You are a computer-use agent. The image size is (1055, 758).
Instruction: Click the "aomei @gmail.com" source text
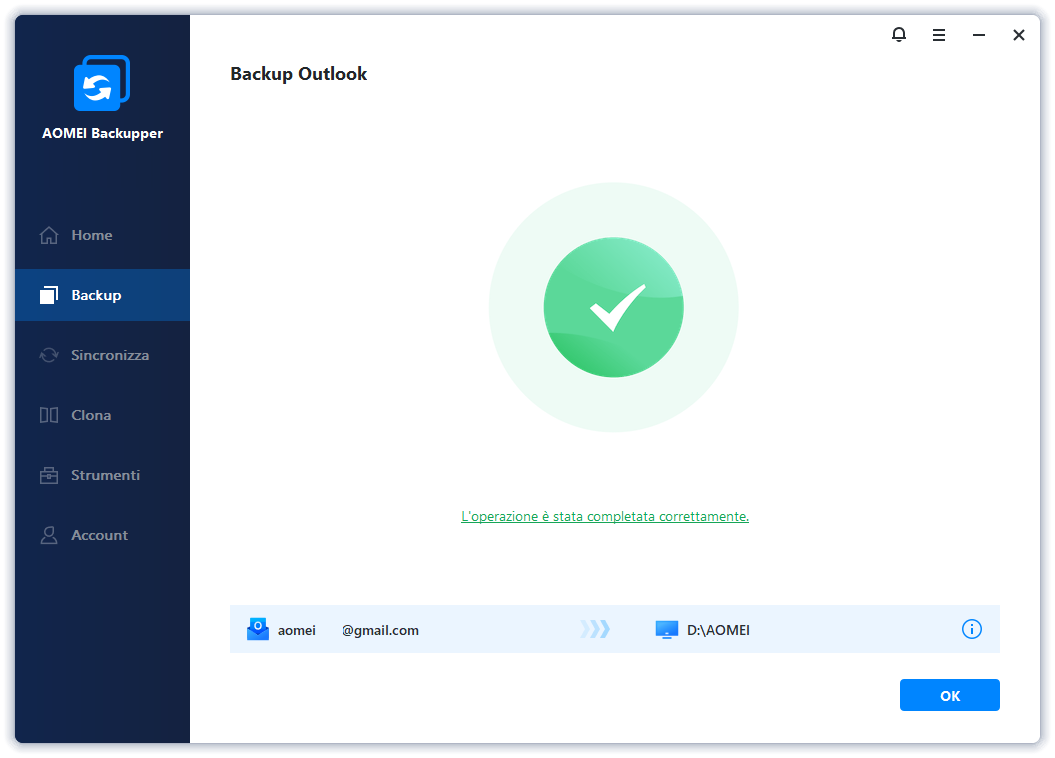click(x=349, y=630)
